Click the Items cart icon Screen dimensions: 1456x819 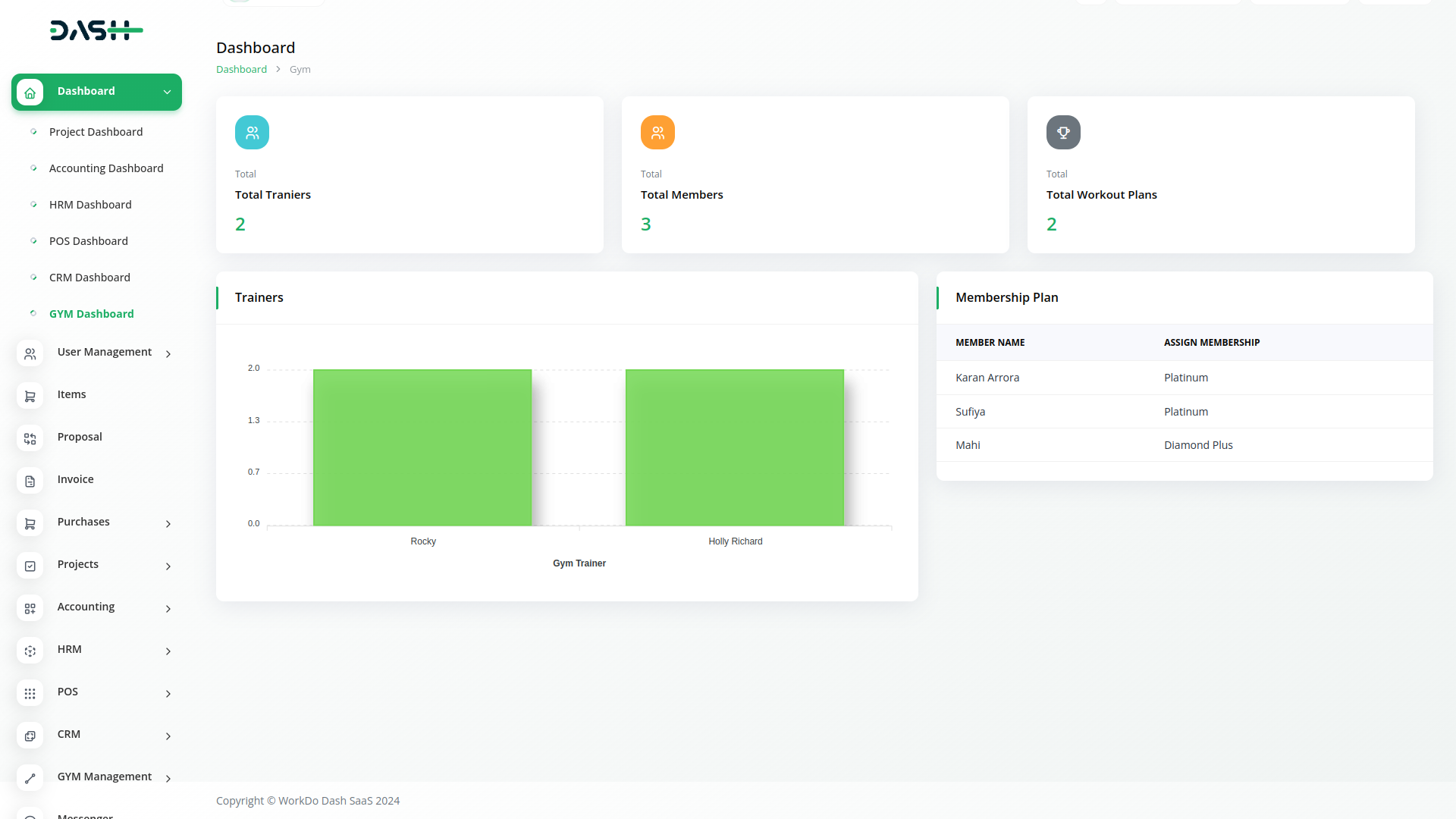(x=30, y=396)
